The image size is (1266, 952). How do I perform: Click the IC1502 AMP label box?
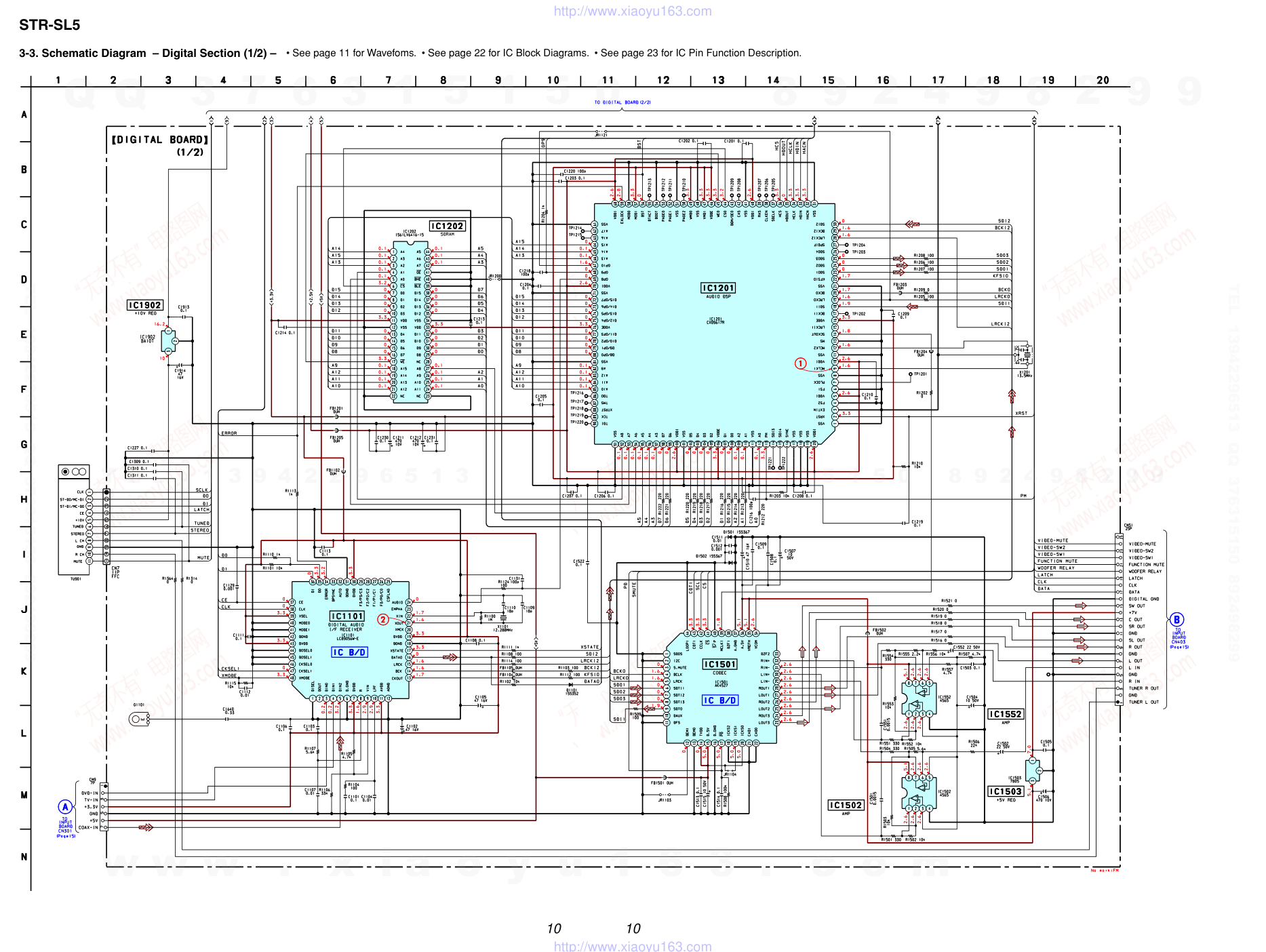(846, 805)
